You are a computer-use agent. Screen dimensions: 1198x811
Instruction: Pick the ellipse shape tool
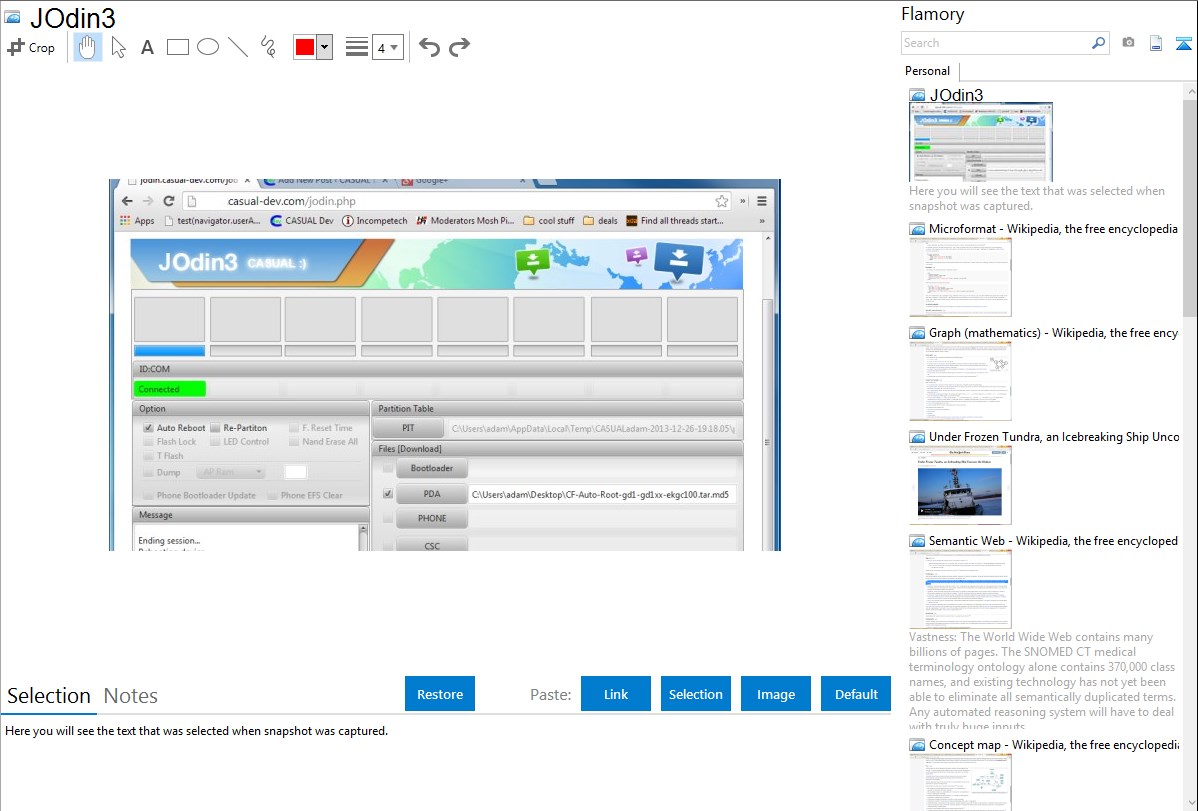click(208, 47)
